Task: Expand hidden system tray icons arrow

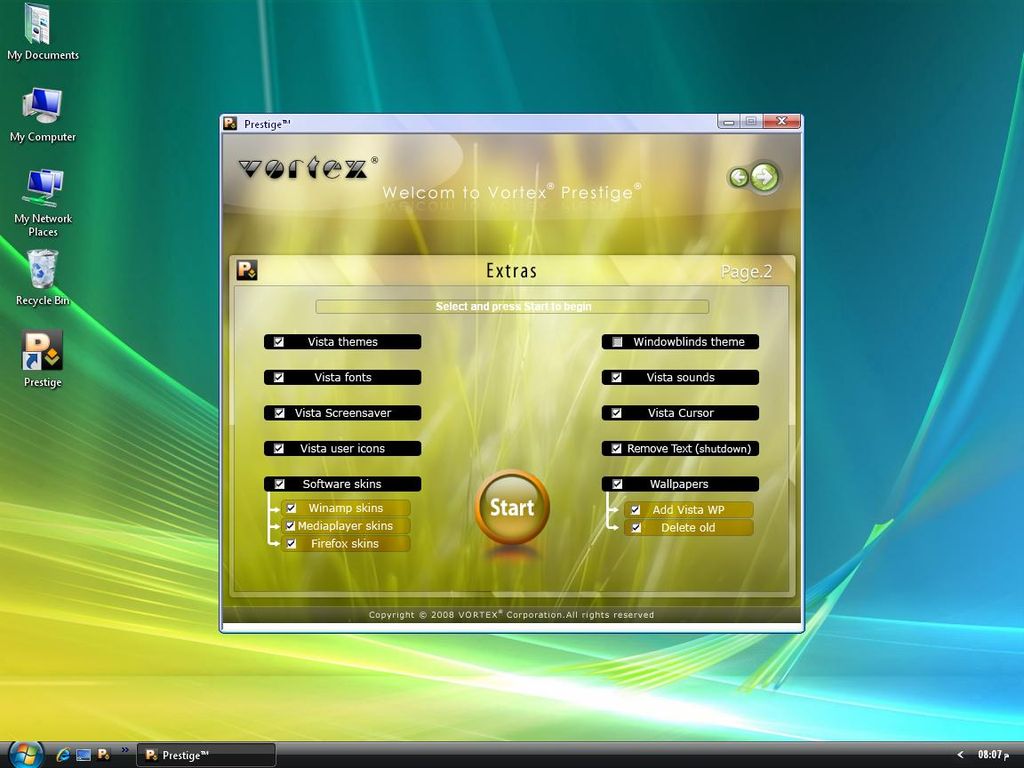Action: pos(960,755)
